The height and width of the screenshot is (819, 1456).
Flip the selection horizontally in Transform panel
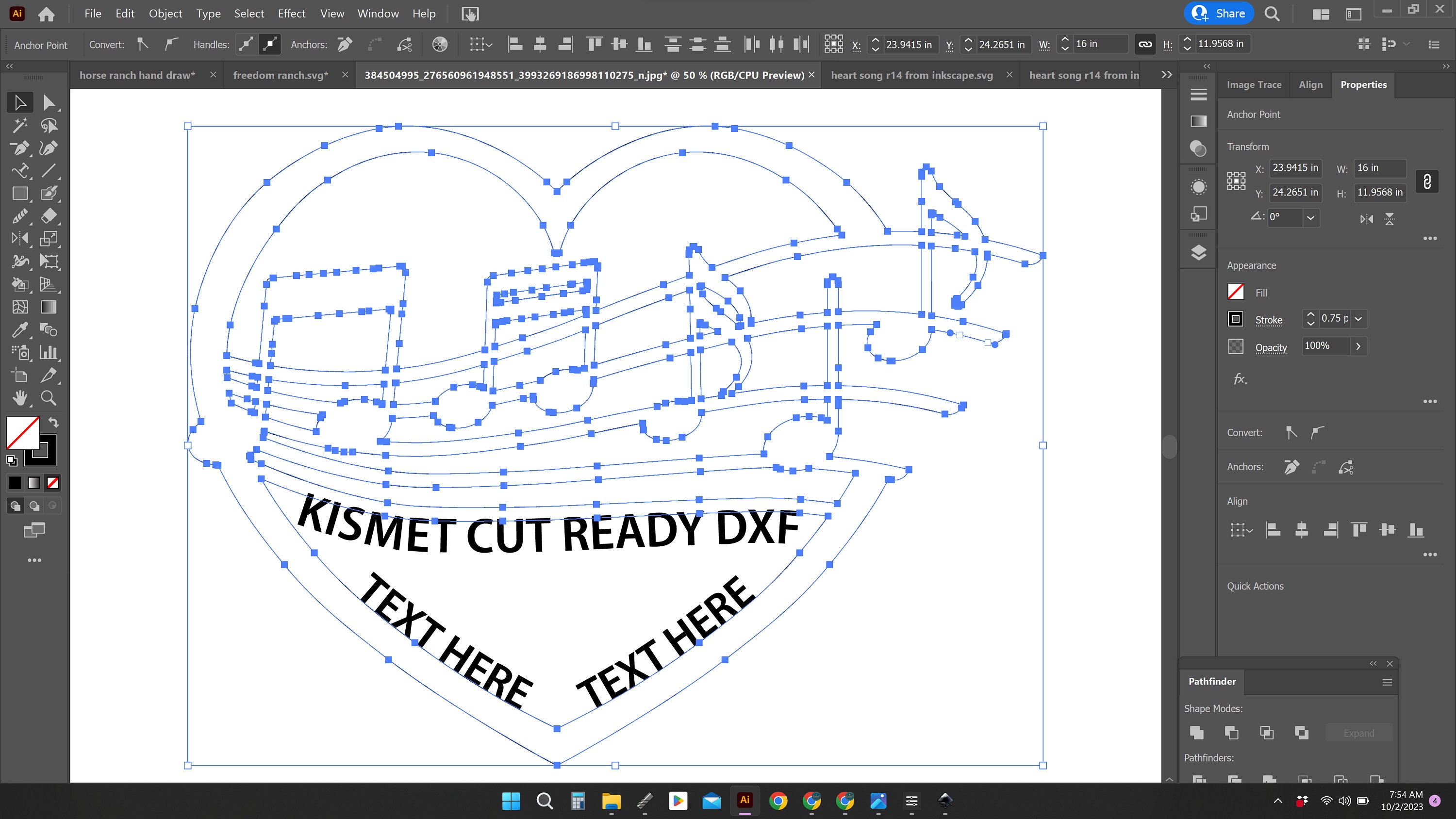(1366, 219)
